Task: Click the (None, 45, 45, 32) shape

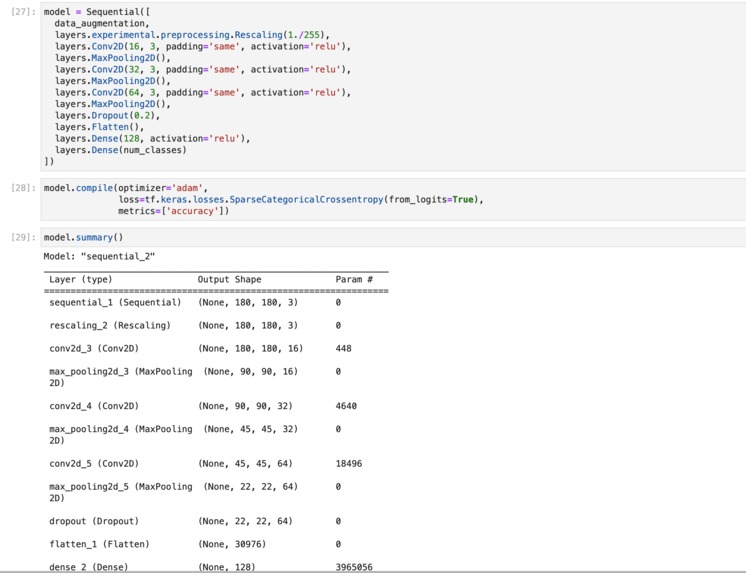Action: point(250,429)
